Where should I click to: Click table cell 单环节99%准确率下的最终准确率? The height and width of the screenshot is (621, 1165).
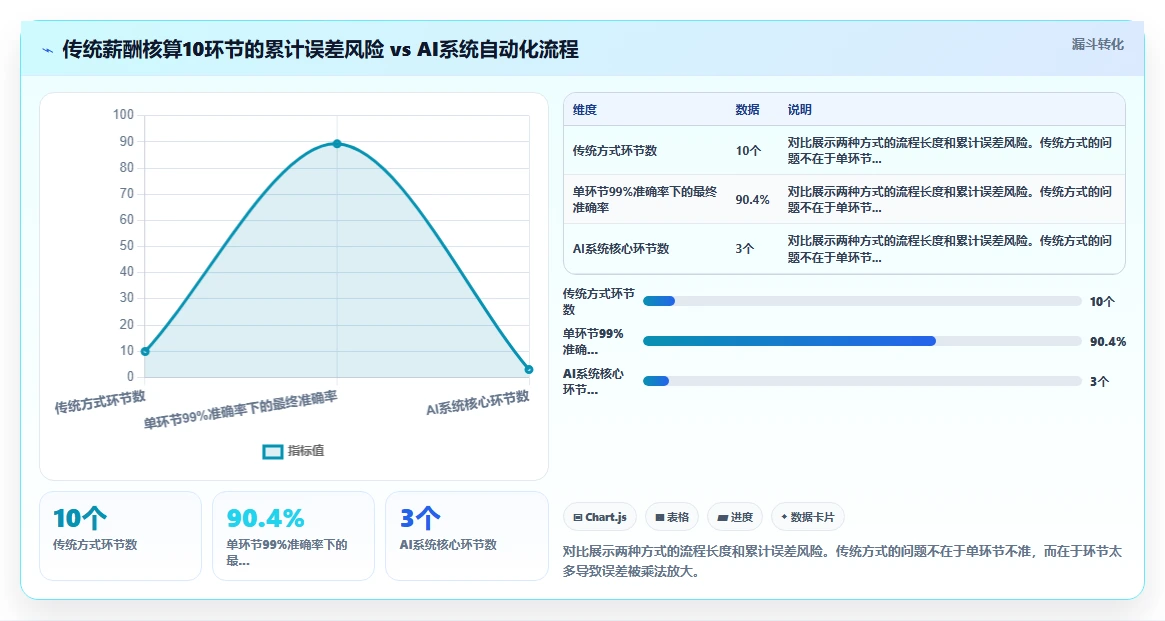click(x=645, y=200)
